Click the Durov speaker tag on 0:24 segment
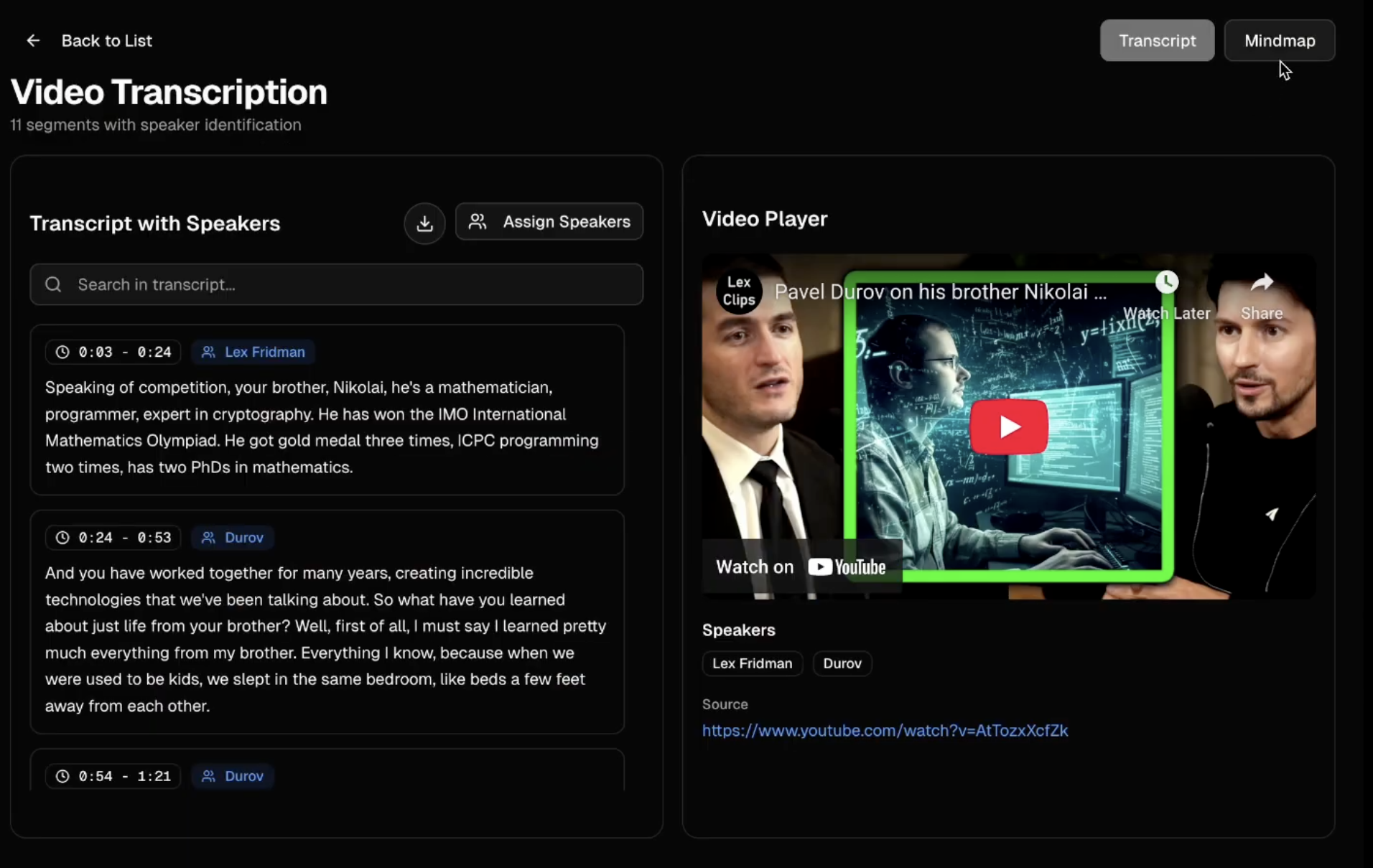This screenshot has height=868, width=1373. click(233, 537)
